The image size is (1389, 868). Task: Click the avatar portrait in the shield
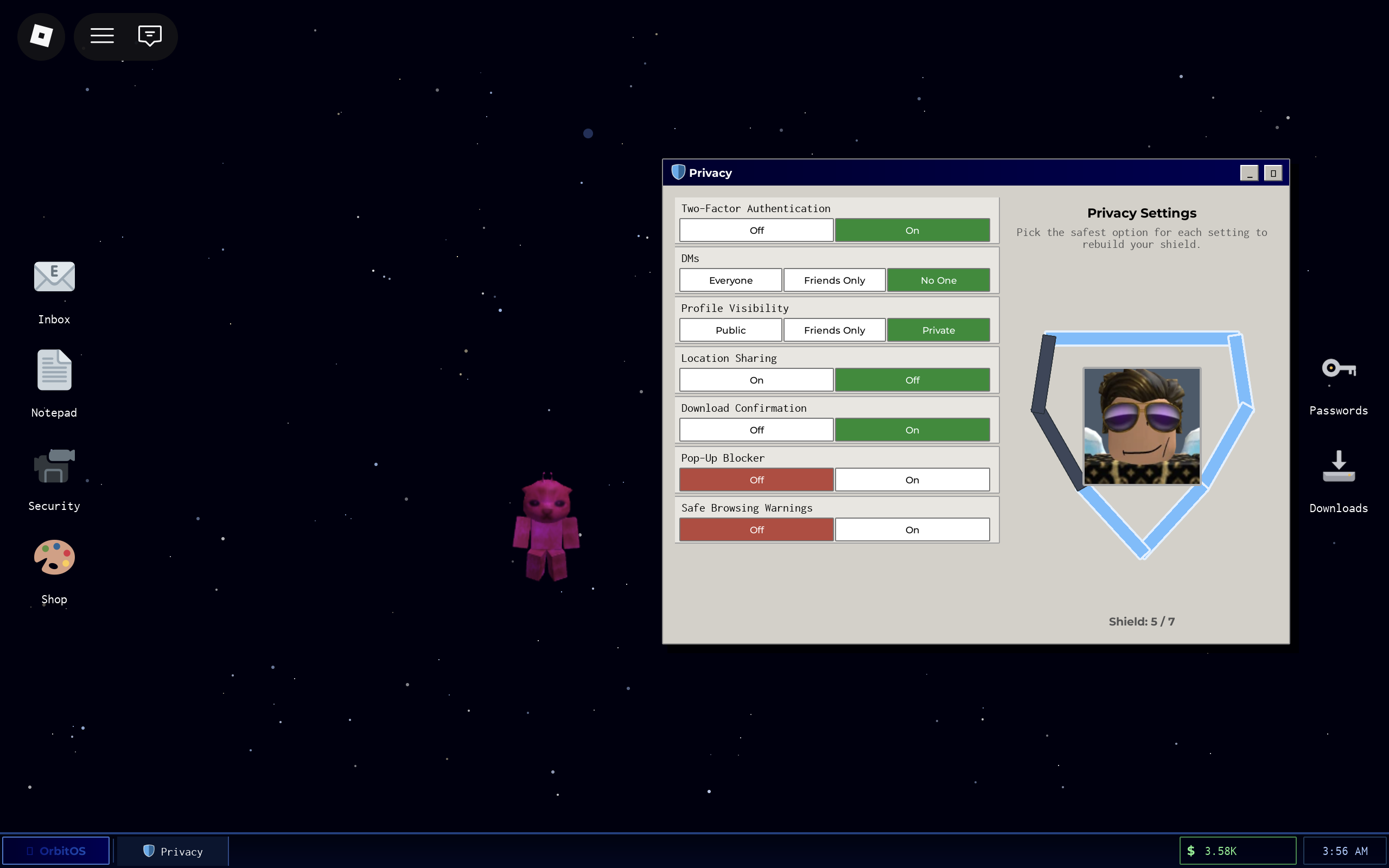[x=1141, y=426]
